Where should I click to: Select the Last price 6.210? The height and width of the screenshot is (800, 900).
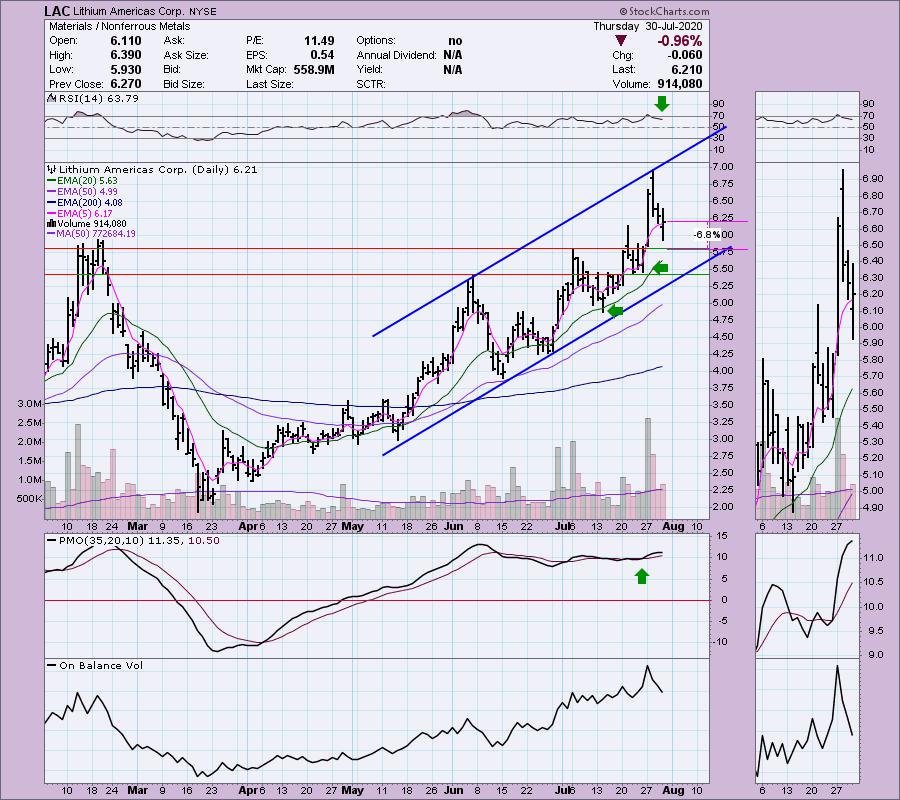pyautogui.click(x=686, y=69)
